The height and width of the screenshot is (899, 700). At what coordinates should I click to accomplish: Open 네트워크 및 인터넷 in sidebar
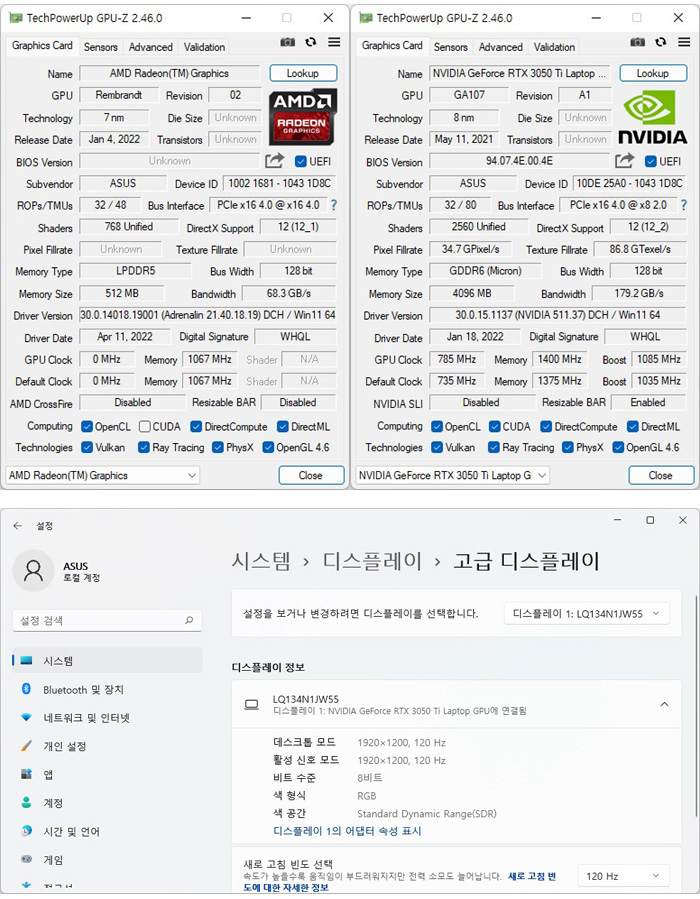[x=107, y=718]
